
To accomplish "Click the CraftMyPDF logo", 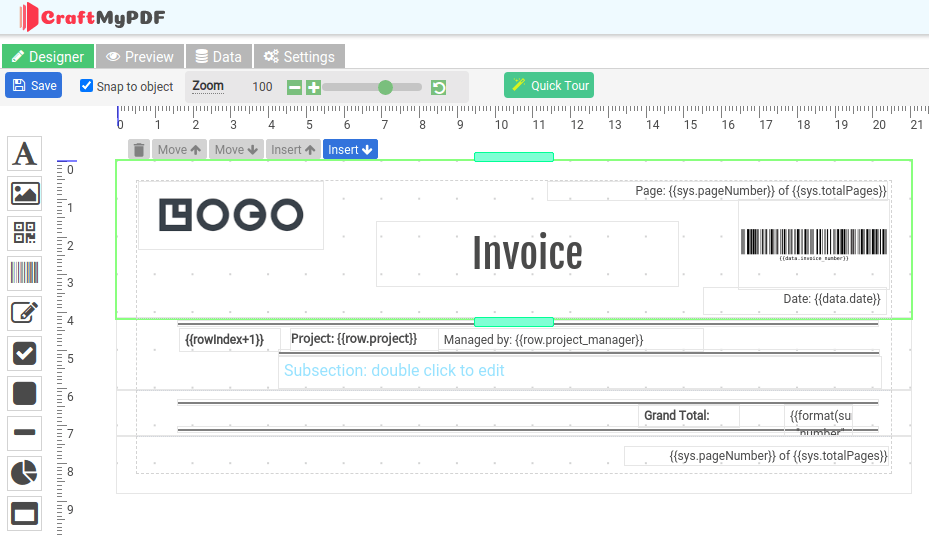I will [x=92, y=17].
